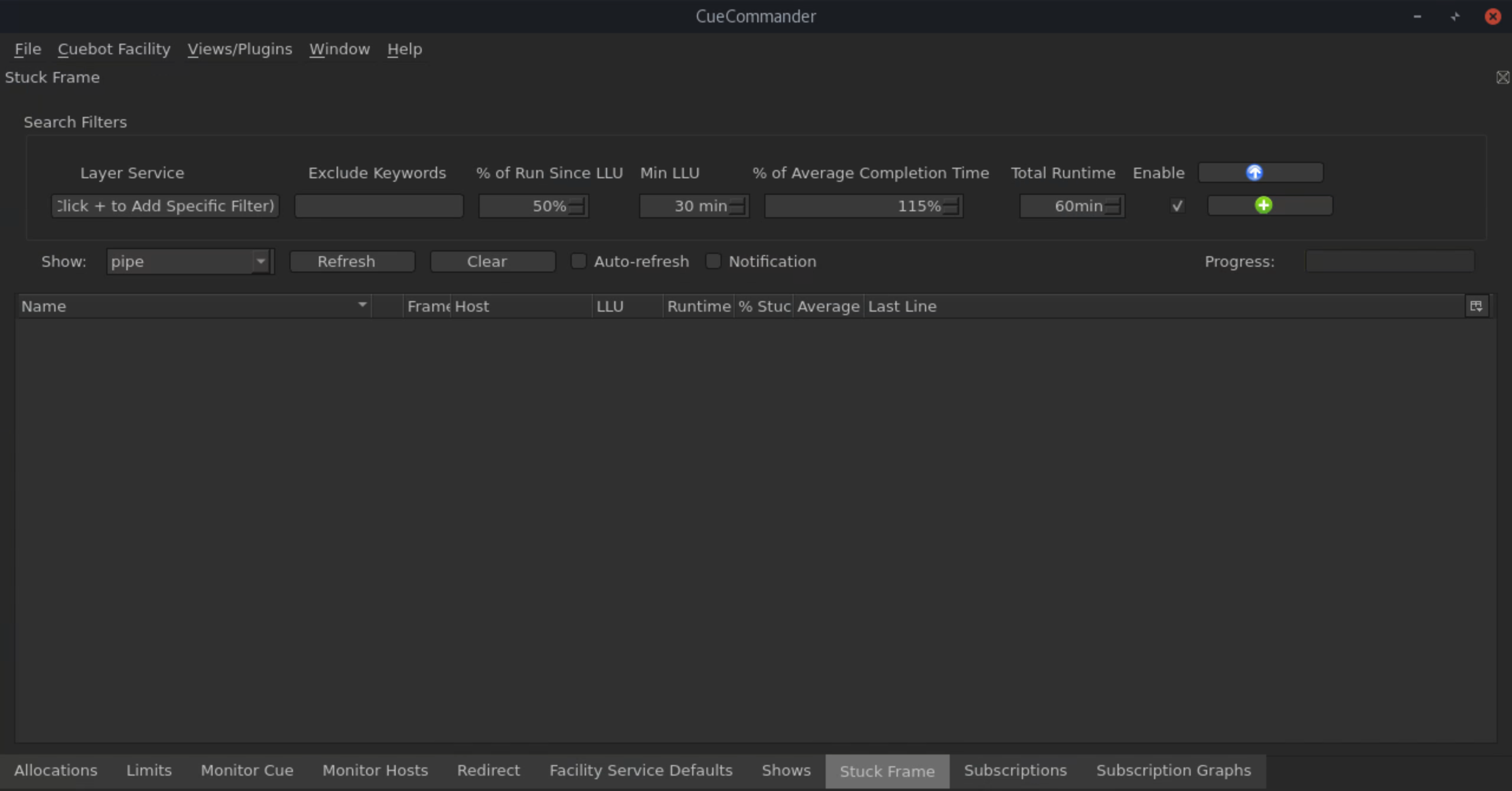
Task: Click the Name column sort arrow
Action: tap(362, 305)
